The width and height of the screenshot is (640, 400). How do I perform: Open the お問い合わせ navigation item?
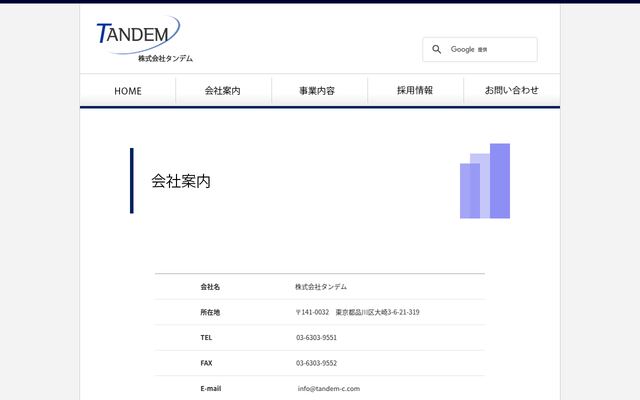pyautogui.click(x=511, y=90)
